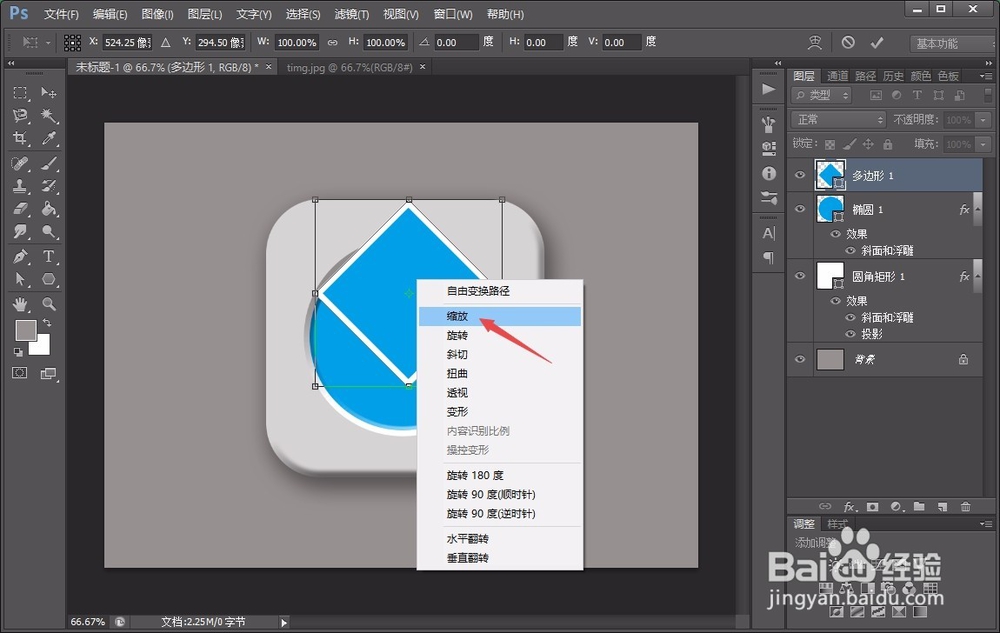Swap foreground and background colors
The image size is (1000, 633).
click(x=47, y=323)
